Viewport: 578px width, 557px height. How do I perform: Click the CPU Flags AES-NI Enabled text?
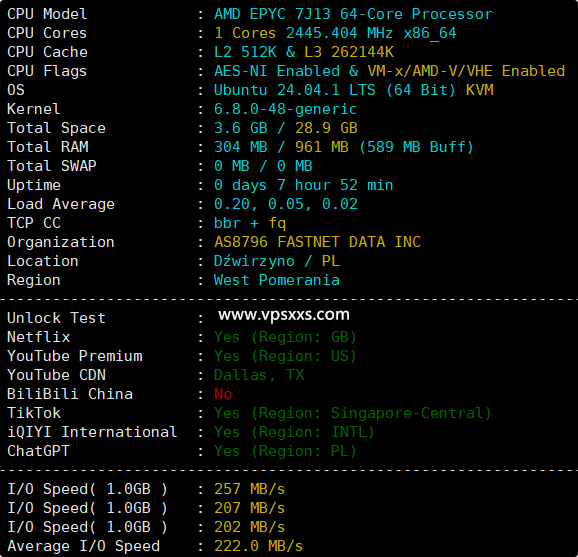click(x=276, y=71)
